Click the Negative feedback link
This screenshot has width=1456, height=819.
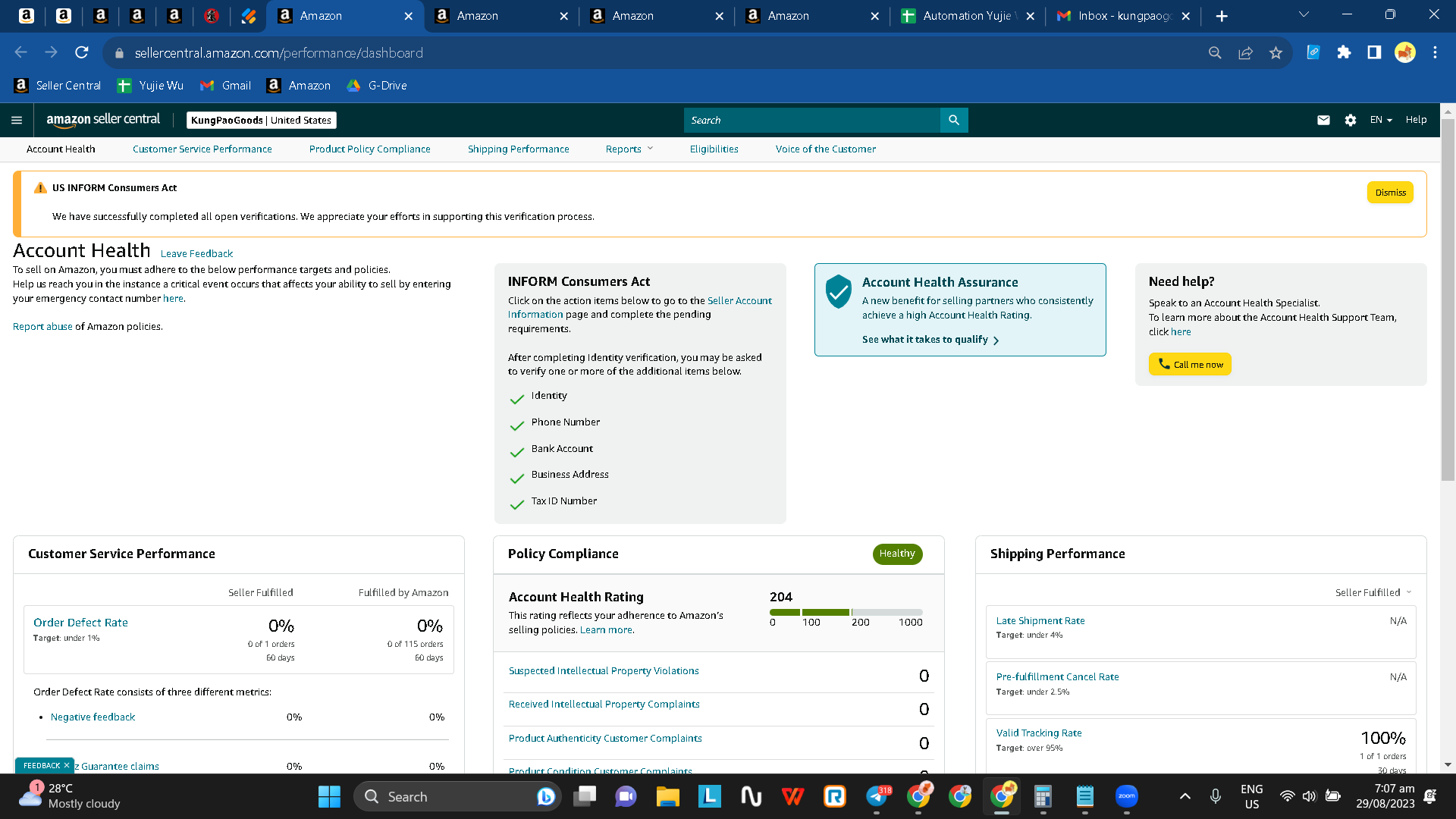coord(93,717)
